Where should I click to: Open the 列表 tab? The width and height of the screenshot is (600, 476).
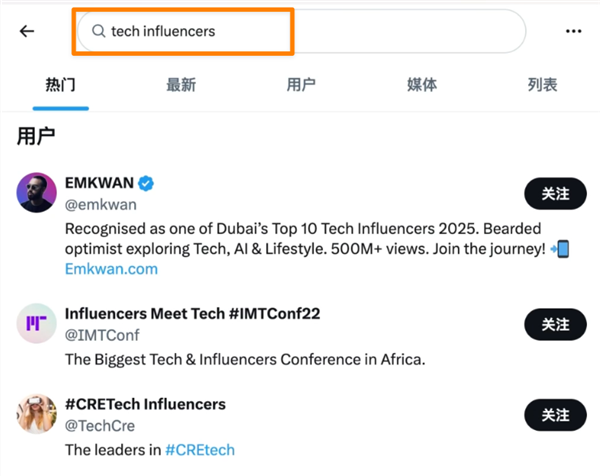pyautogui.click(x=542, y=85)
